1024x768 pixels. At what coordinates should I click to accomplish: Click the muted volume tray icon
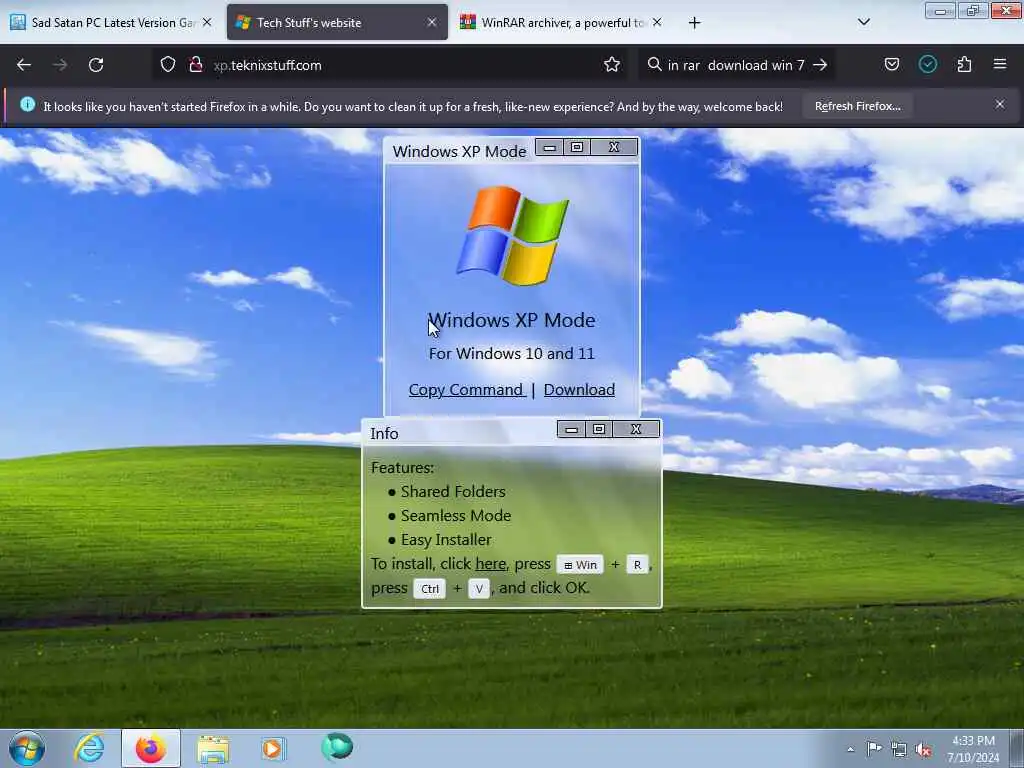point(923,750)
